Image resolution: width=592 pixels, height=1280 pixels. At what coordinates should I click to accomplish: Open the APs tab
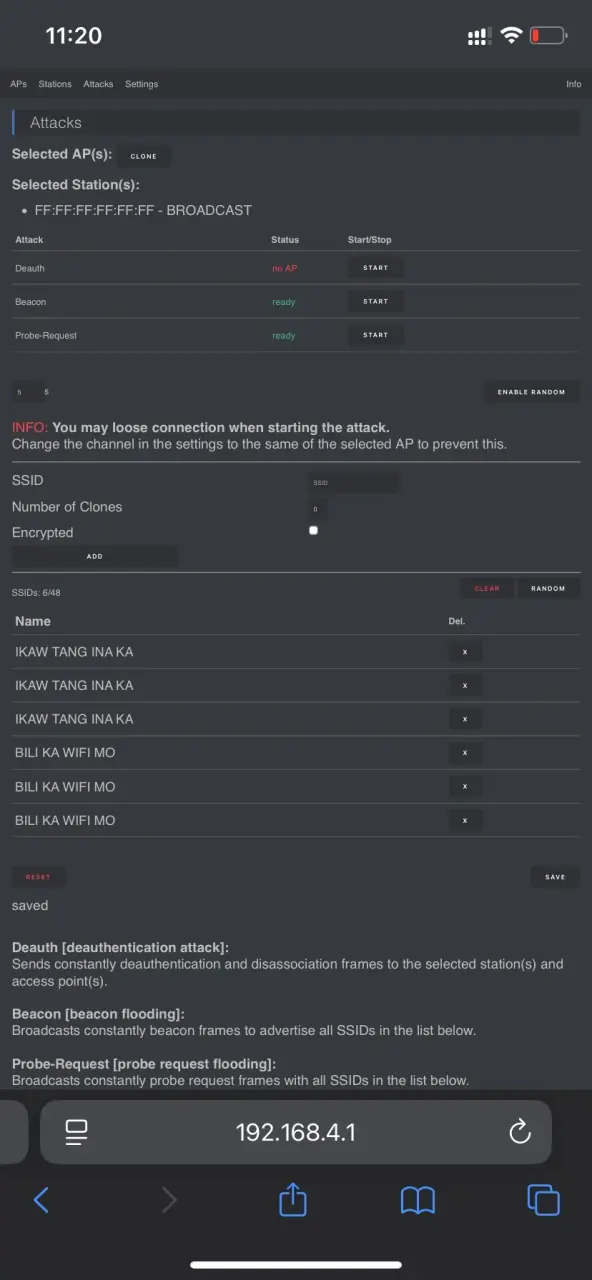click(x=18, y=84)
